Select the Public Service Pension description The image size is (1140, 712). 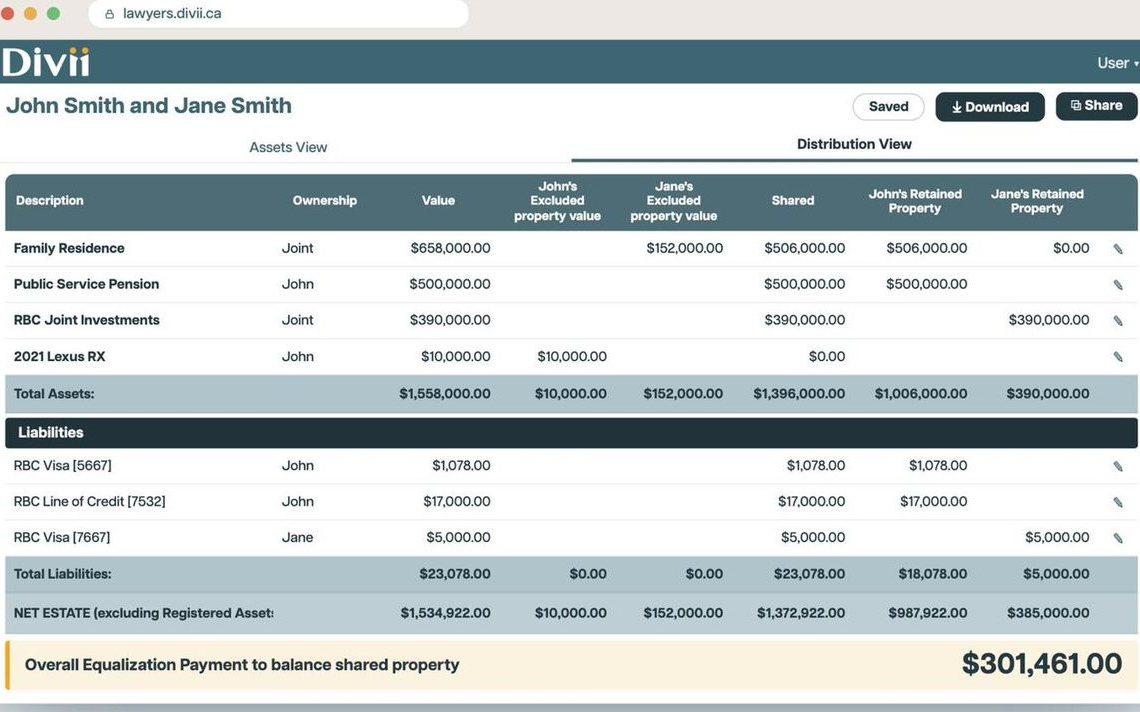pyautogui.click(x=86, y=284)
